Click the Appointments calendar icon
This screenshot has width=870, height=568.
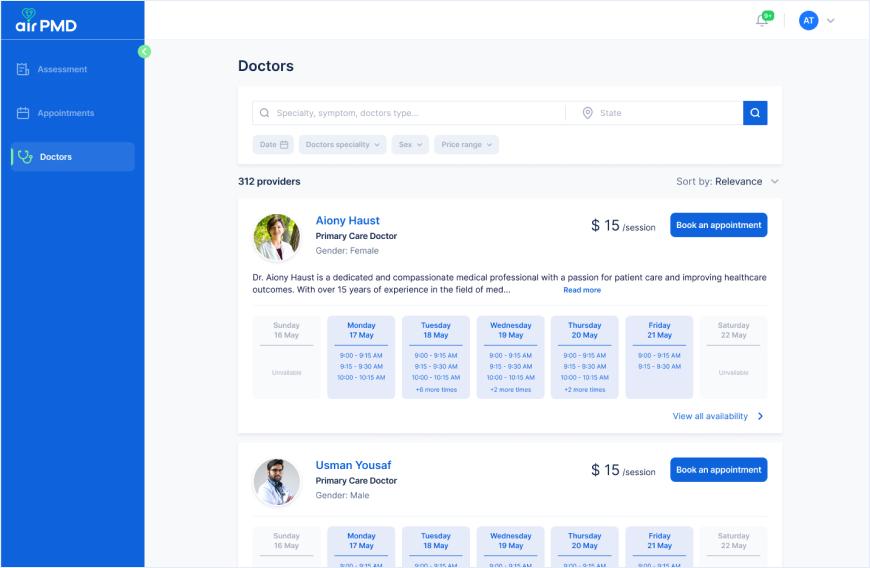pos(23,113)
